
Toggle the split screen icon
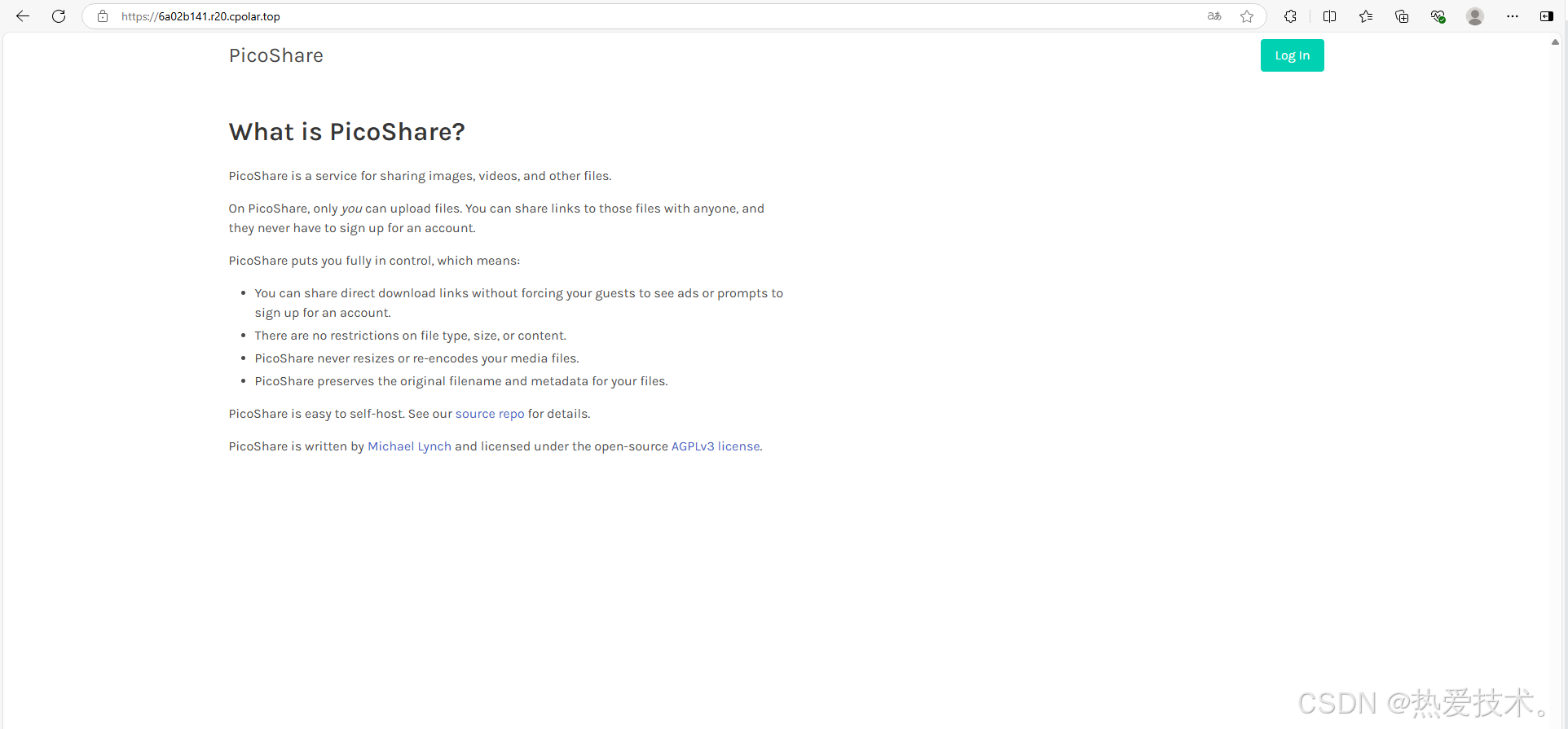coord(1330,16)
